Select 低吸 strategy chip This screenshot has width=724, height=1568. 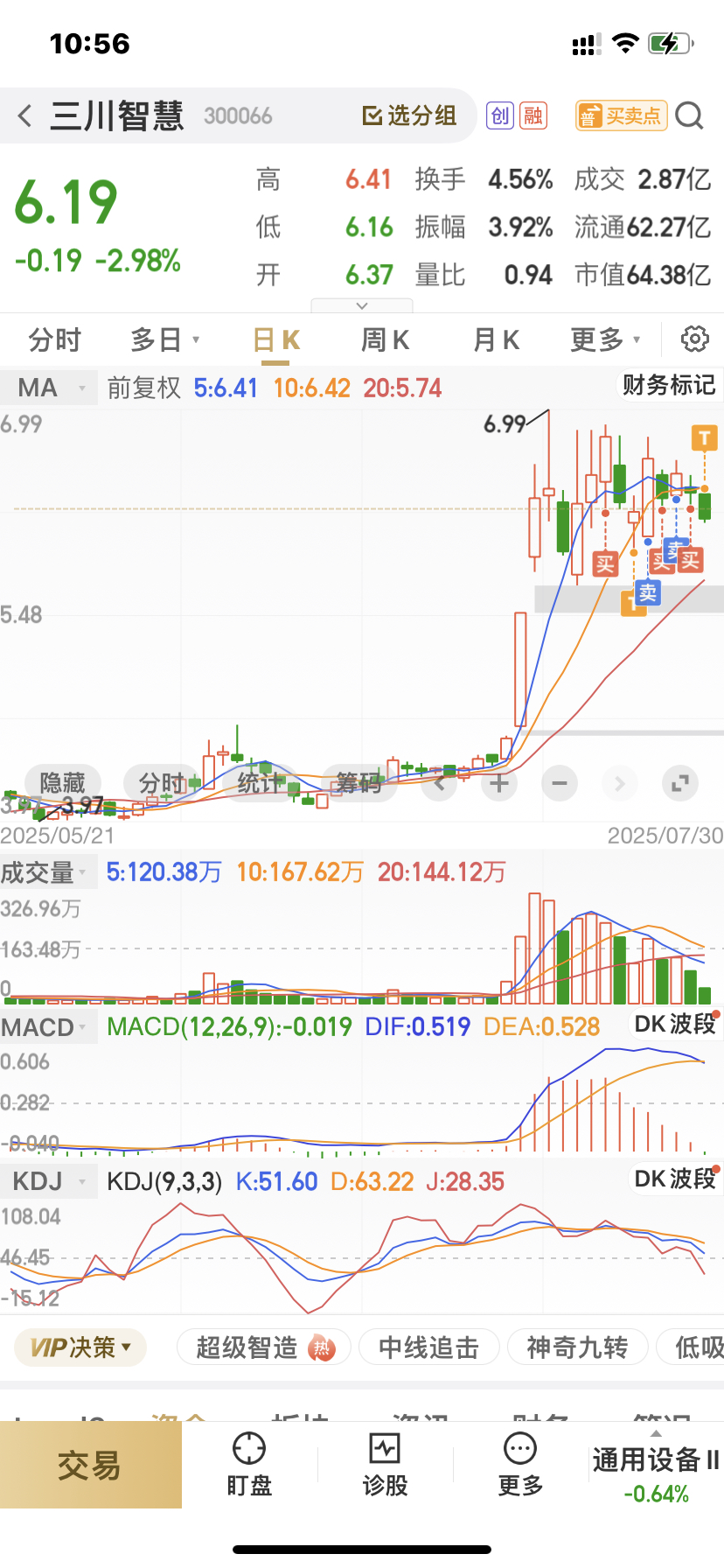coord(693,1347)
